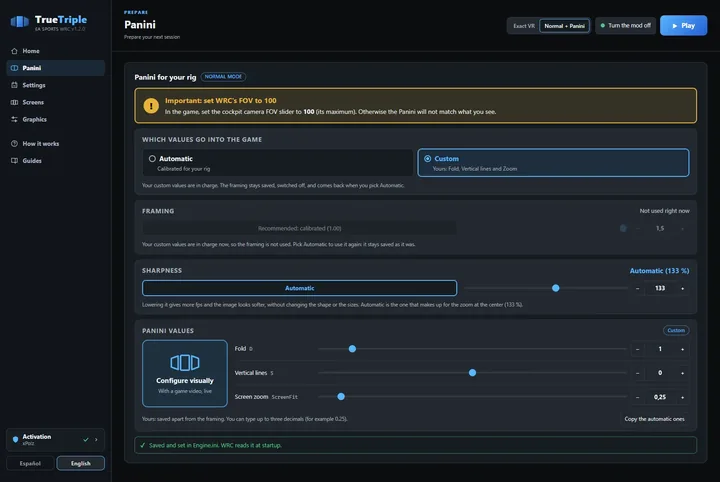The width and height of the screenshot is (720, 482).
Task: Increase sharpness with the plus button
Action: [682, 288]
